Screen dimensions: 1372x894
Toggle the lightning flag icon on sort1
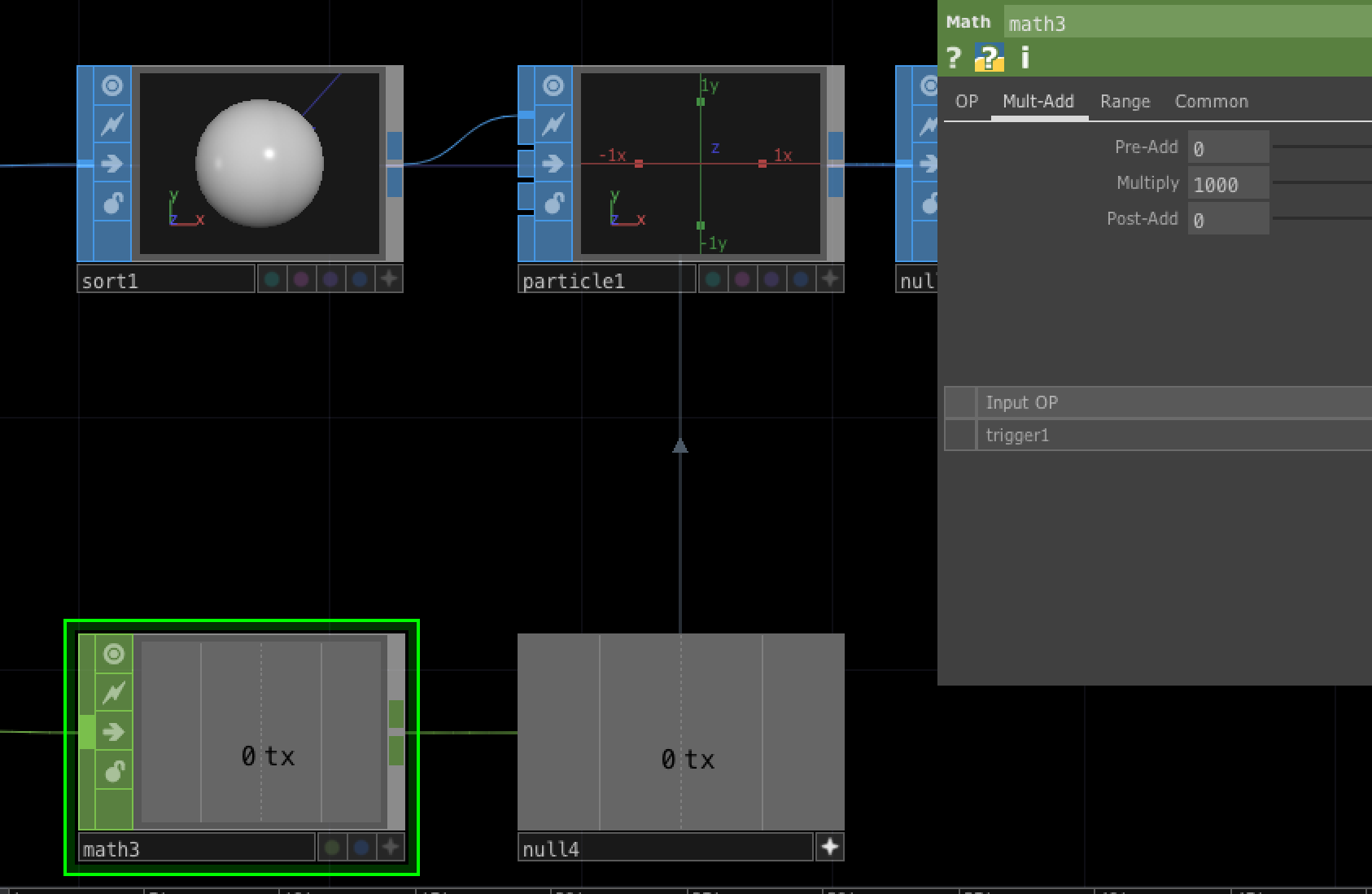[x=112, y=125]
